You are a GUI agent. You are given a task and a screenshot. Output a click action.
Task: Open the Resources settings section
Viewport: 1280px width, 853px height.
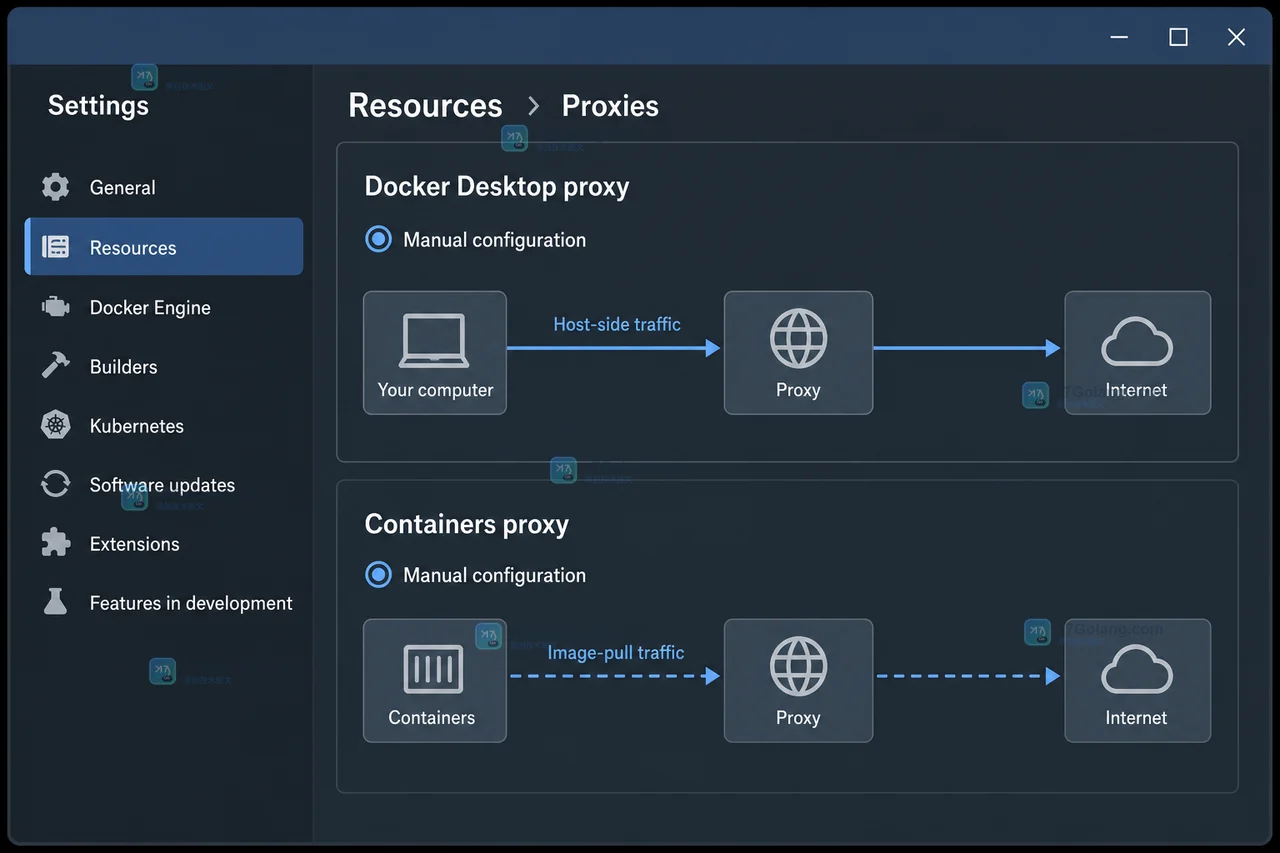[164, 247]
